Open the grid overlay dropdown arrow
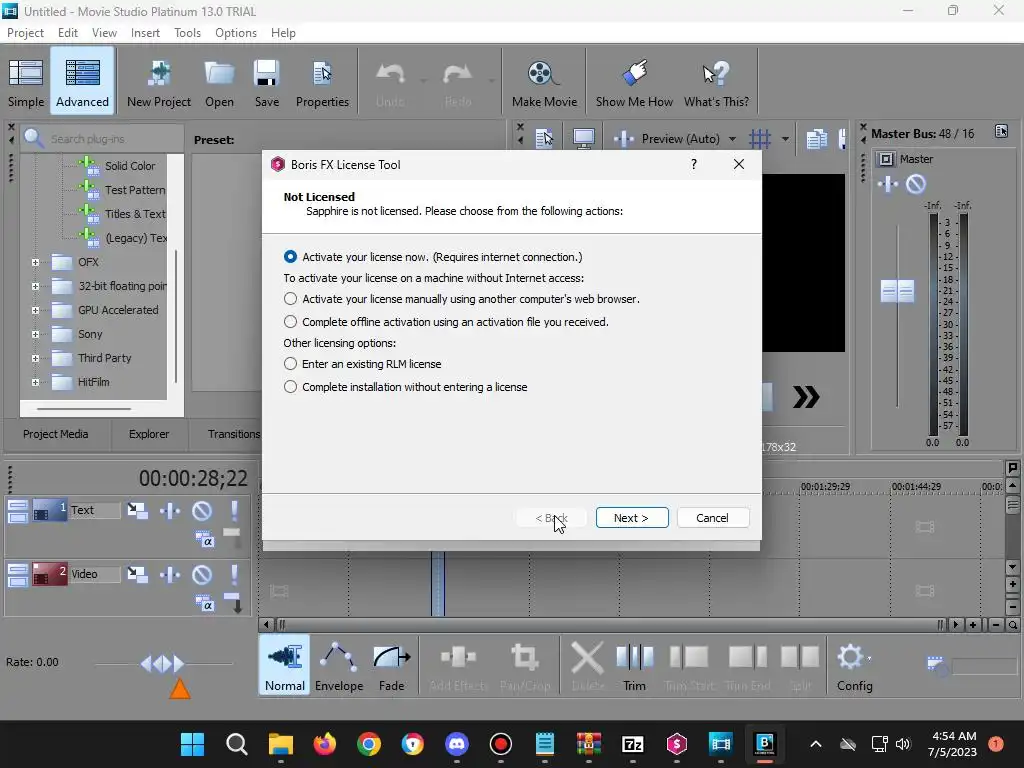 click(785, 138)
